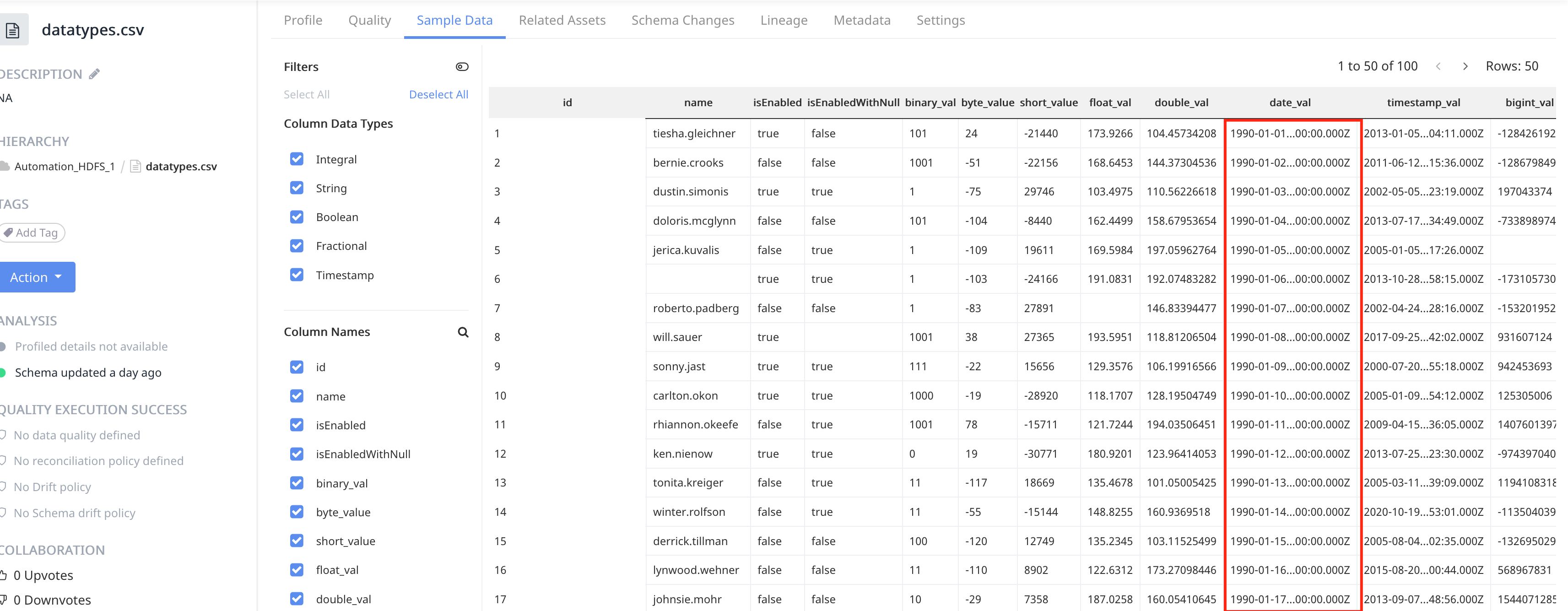Click the Downvotes thumbs-down icon
The height and width of the screenshot is (611, 1568).
3,600
